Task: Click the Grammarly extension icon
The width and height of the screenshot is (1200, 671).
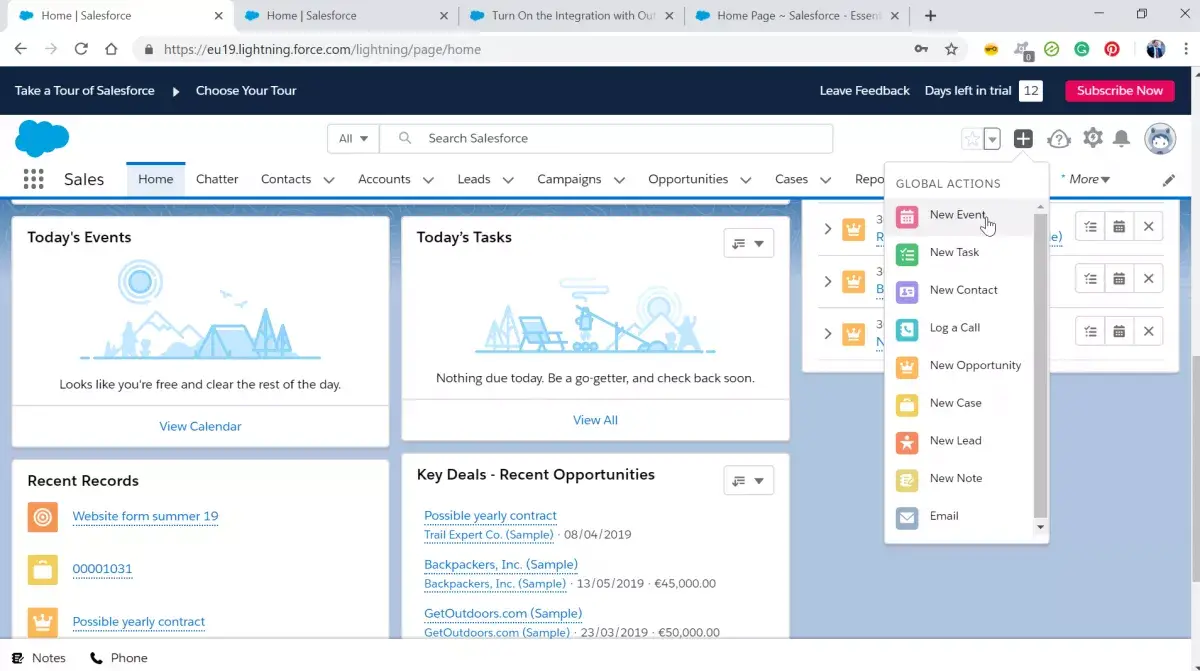Action: click(1081, 49)
